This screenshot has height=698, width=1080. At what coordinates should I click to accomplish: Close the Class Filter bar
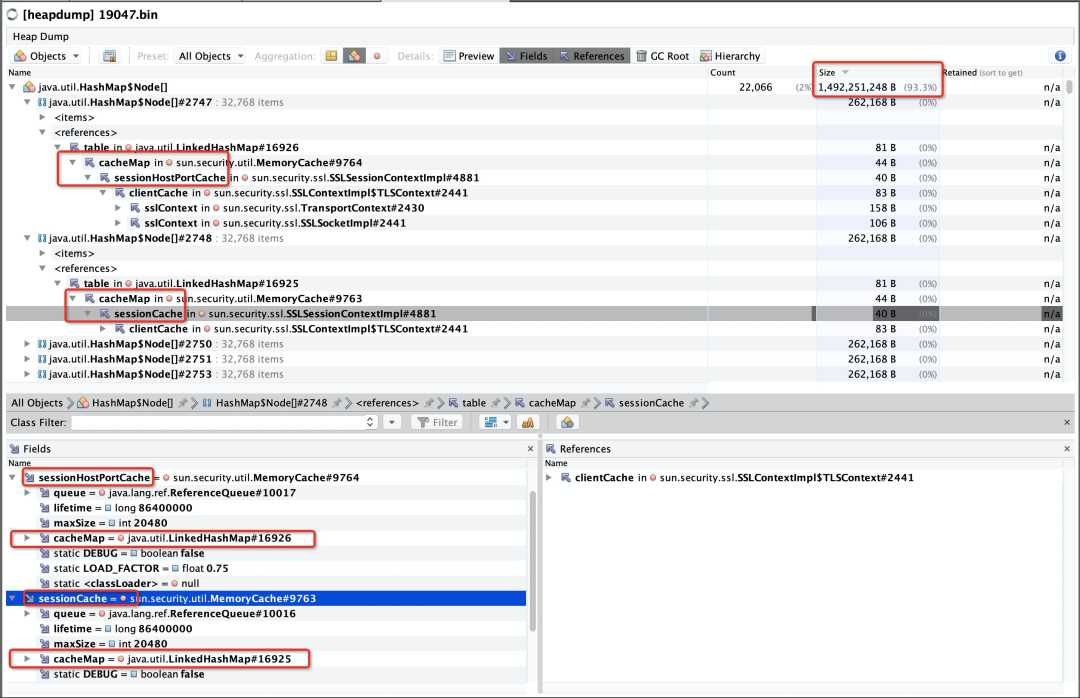1067,422
